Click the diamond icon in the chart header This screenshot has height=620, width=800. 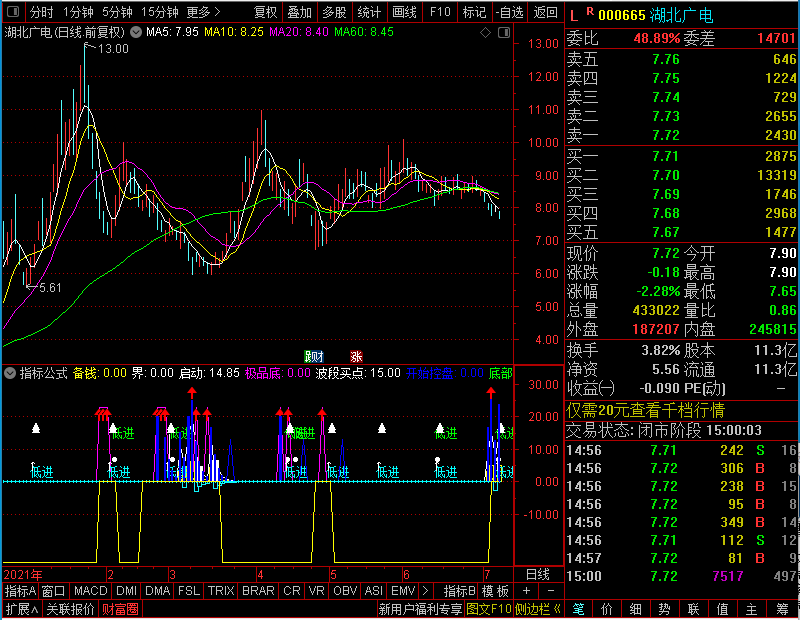(485, 33)
